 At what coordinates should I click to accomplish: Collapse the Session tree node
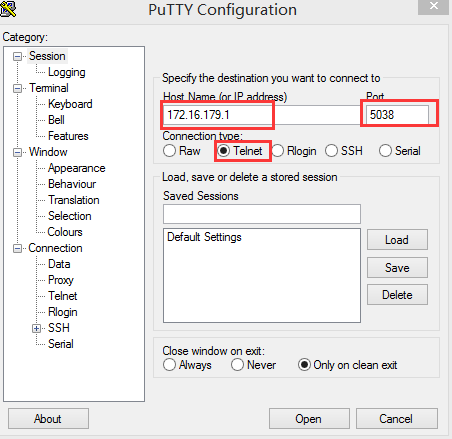point(17,56)
